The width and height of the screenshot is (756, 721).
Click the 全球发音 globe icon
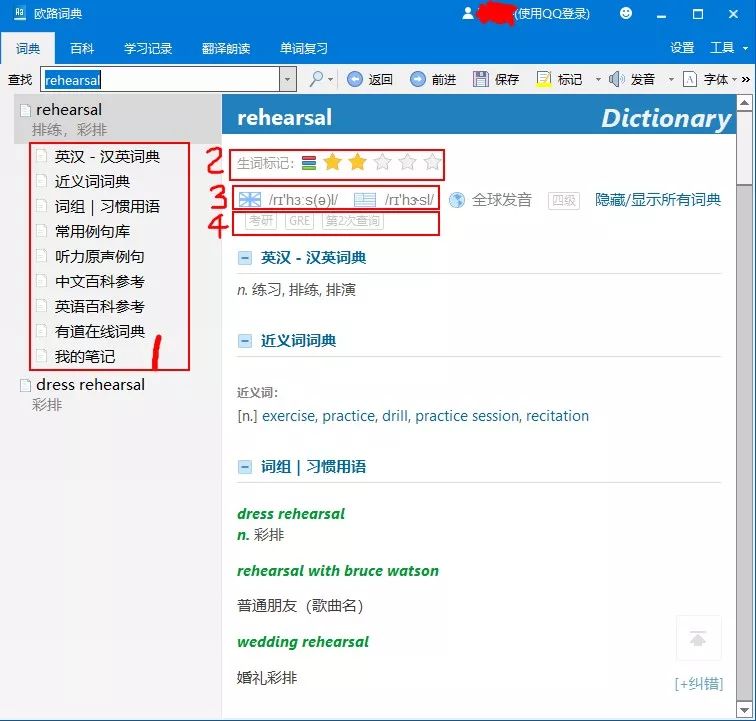(457, 200)
